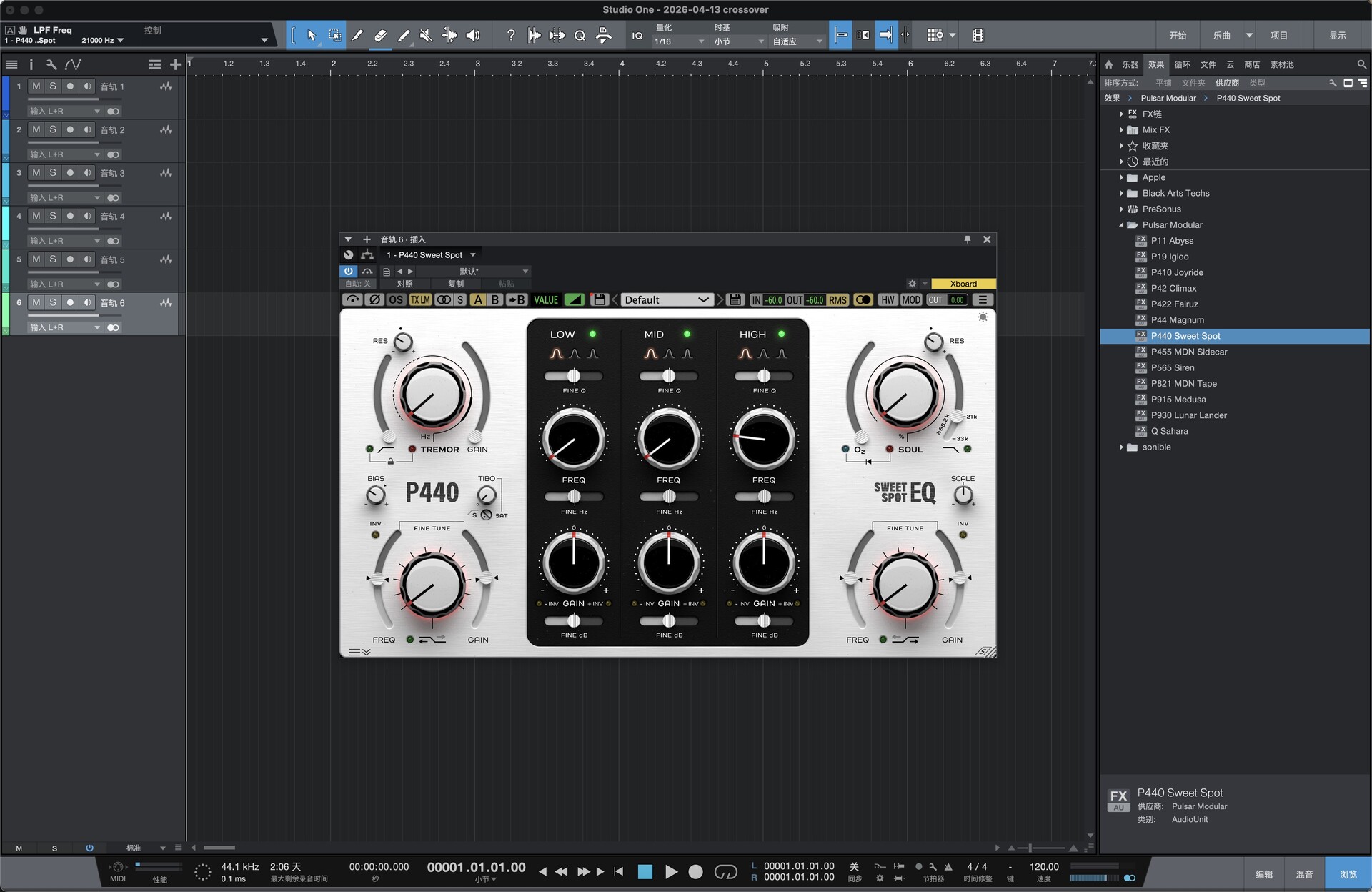Mute track 音轨 3
Viewport: 1372px width, 892px height.
click(36, 172)
